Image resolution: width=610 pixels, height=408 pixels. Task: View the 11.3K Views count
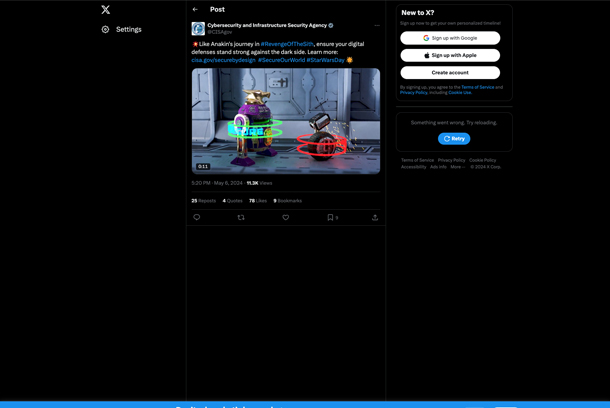pyautogui.click(x=259, y=183)
